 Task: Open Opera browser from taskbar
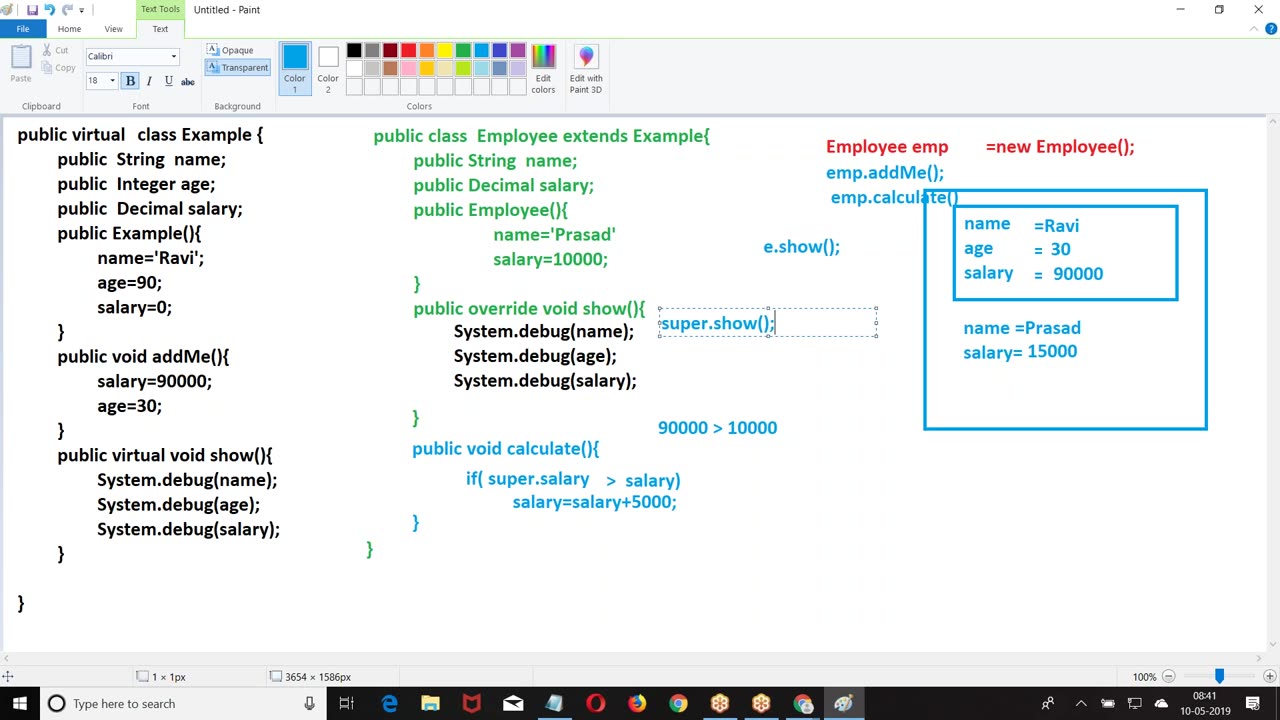595,704
